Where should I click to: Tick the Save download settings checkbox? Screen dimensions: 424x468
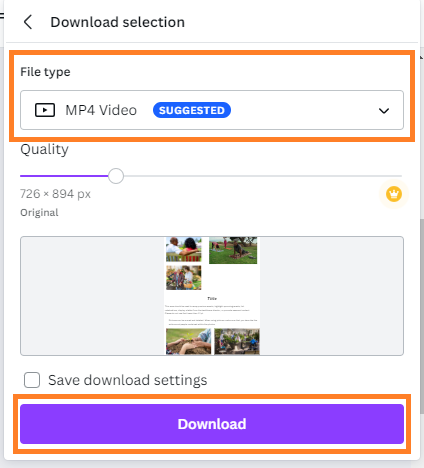pyautogui.click(x=32, y=380)
